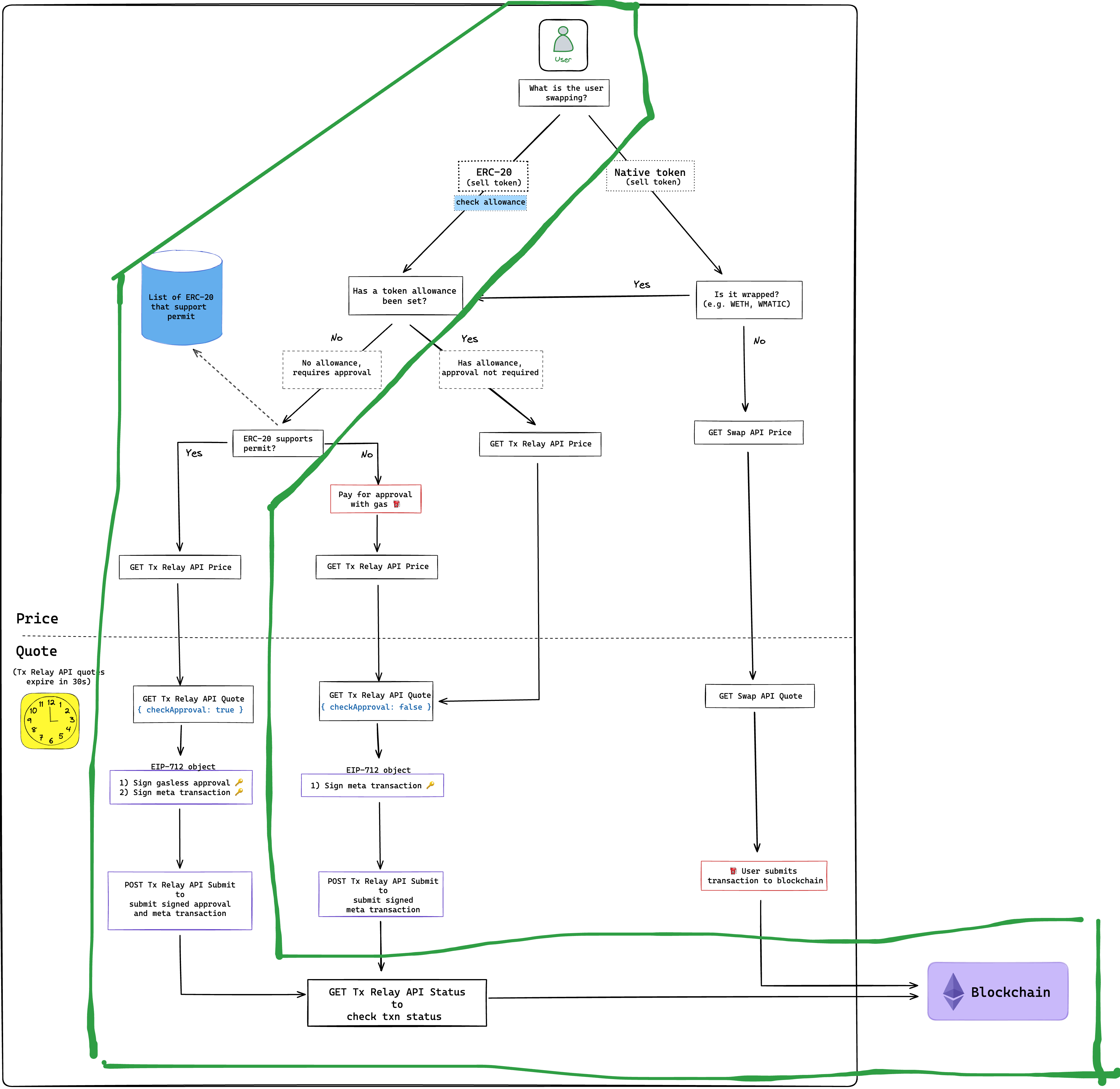Viewport: 1120px width, 1089px height.
Task: Select the 'ERC-20 supports permit?' box
Action: (x=278, y=443)
